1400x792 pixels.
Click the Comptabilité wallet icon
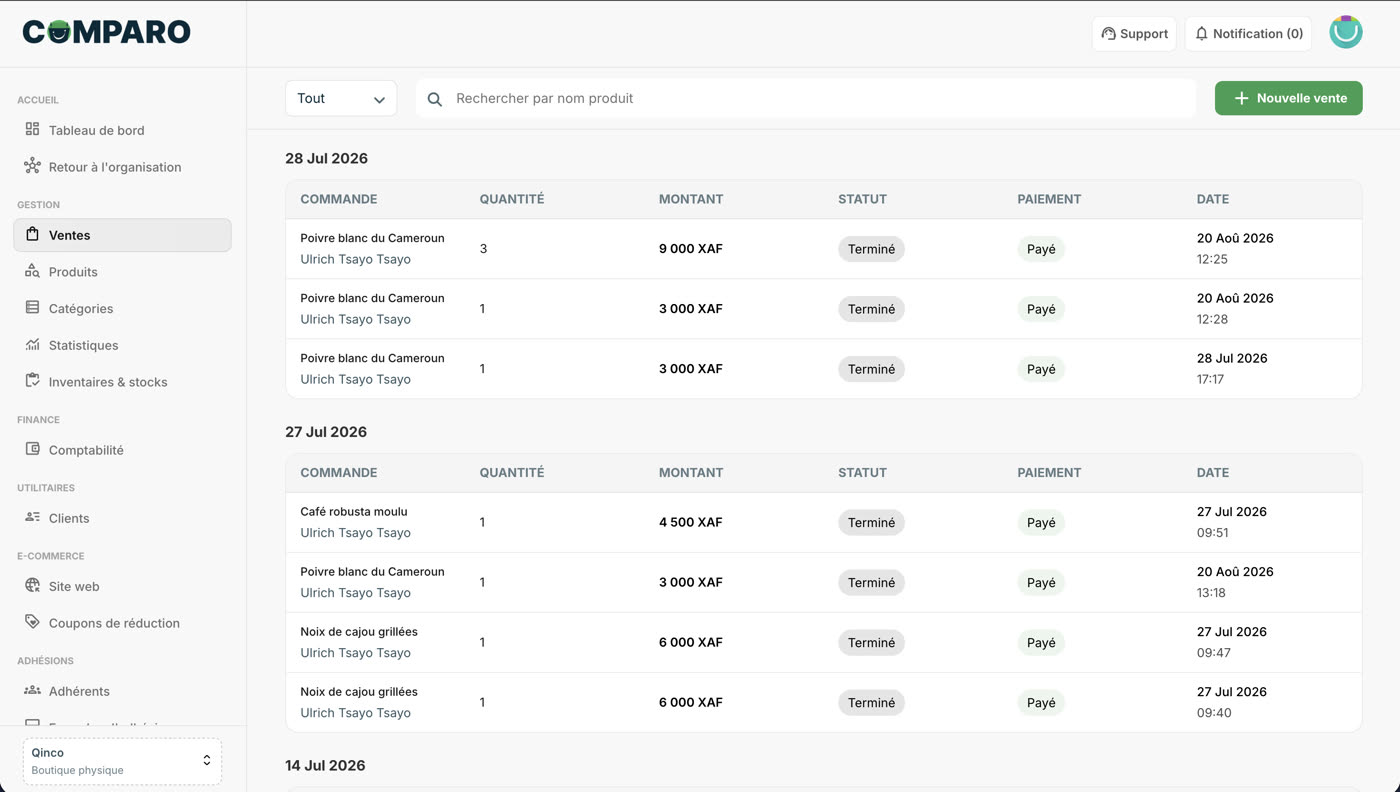tap(32, 449)
